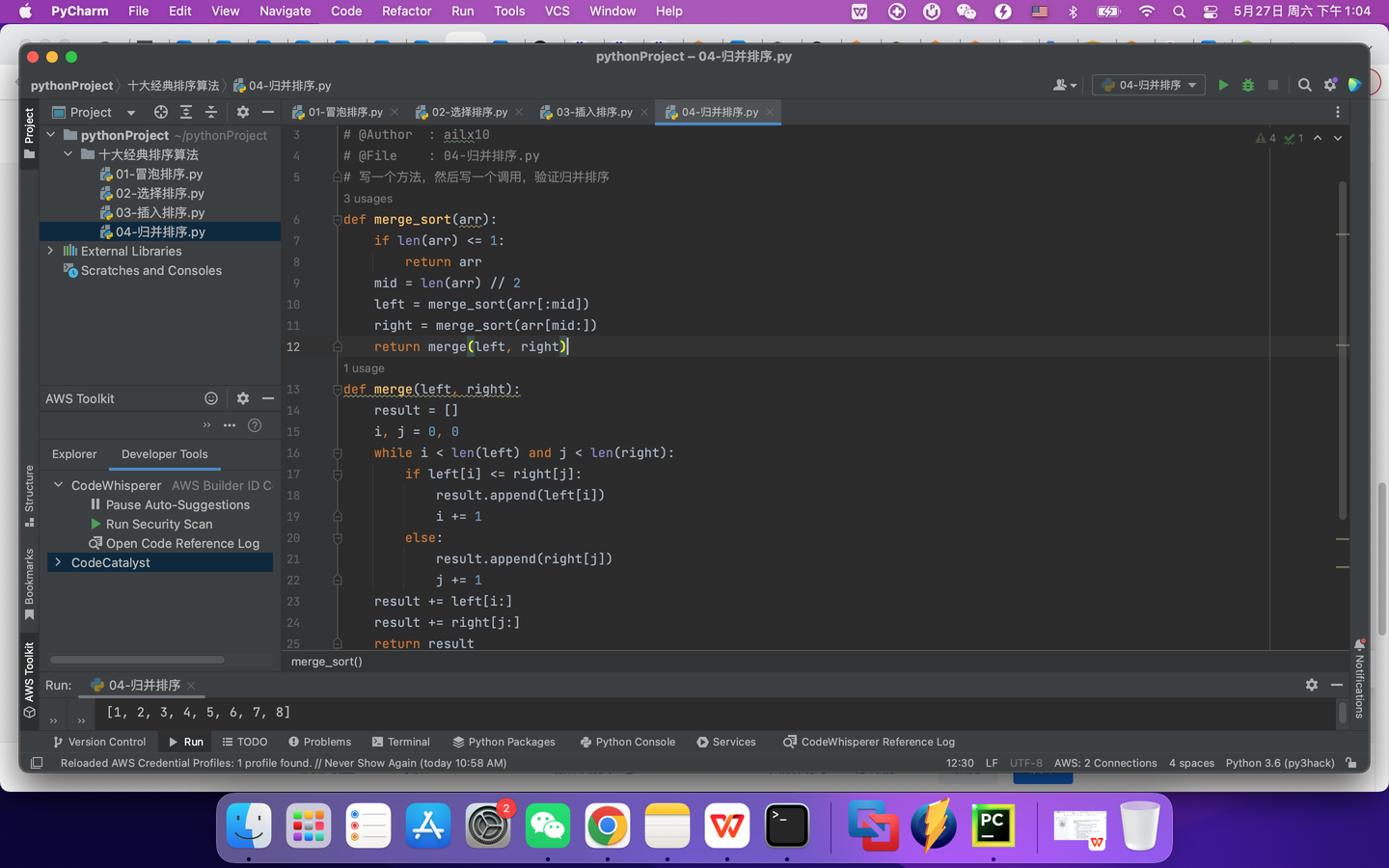
Task: Open the VCS menu
Action: pyautogui.click(x=557, y=12)
